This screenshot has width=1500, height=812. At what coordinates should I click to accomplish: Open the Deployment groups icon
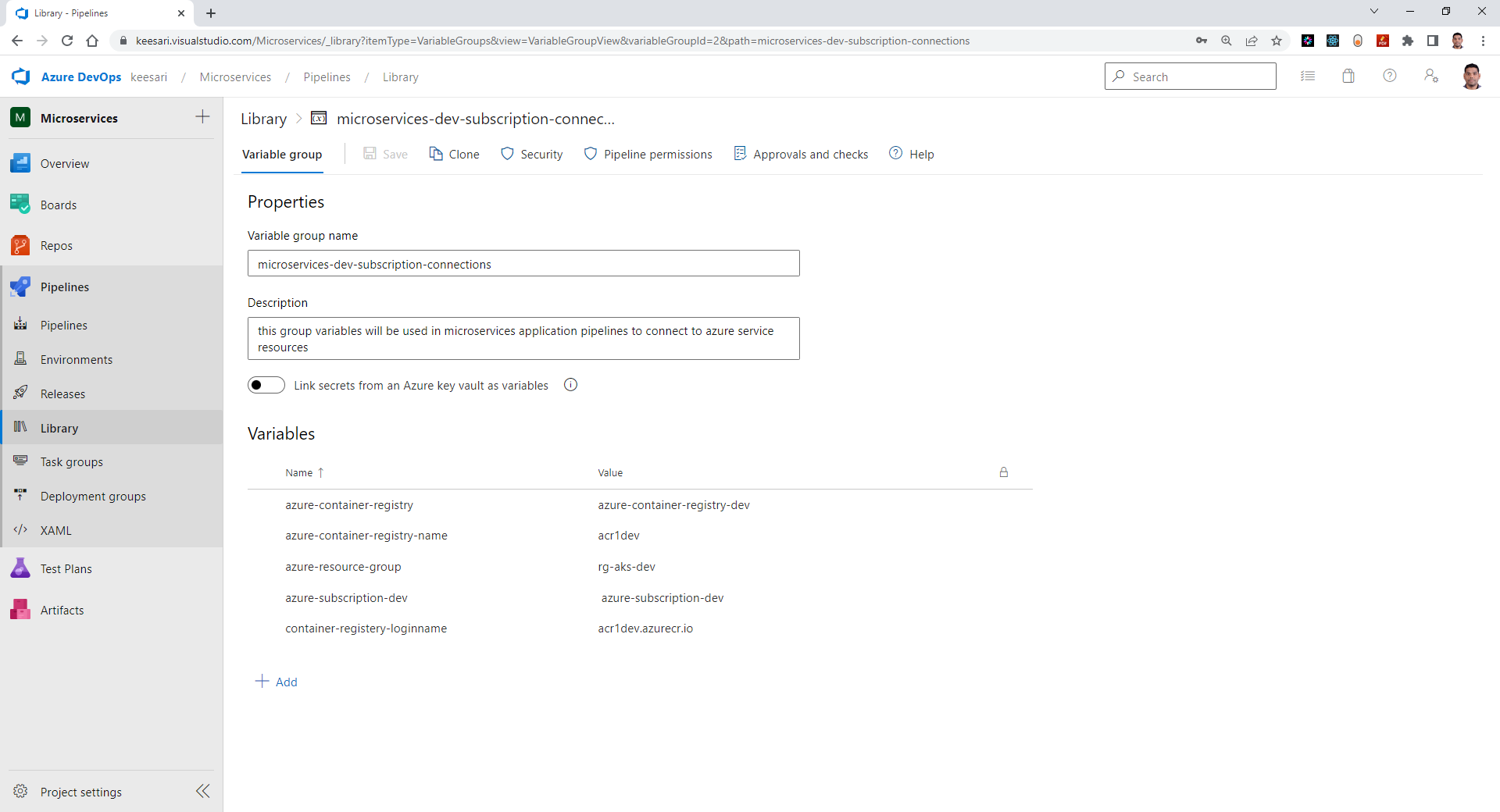click(x=20, y=496)
